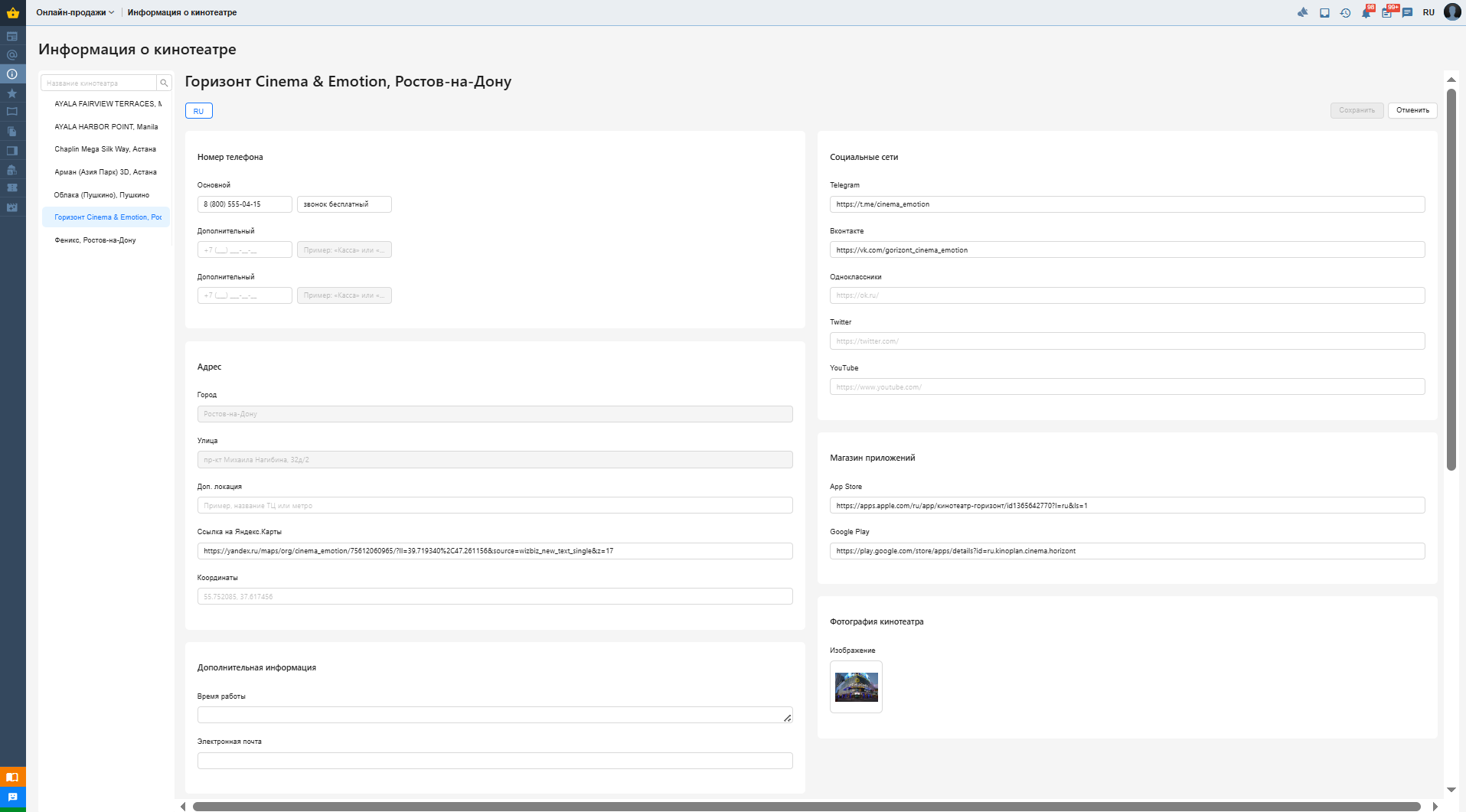Open the history clock icon
This screenshot has width=1466, height=812.
[x=1345, y=13]
